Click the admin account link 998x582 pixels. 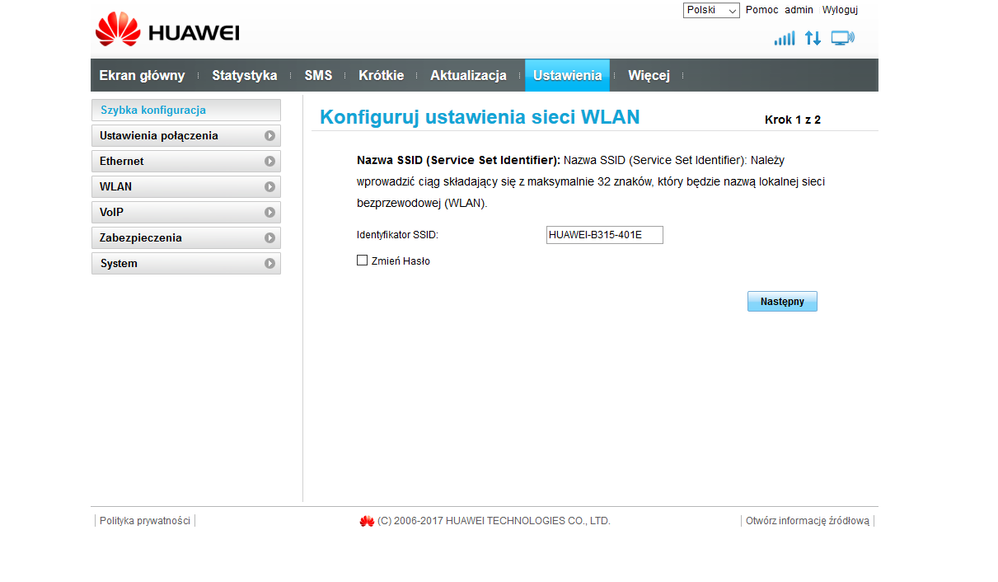799,10
